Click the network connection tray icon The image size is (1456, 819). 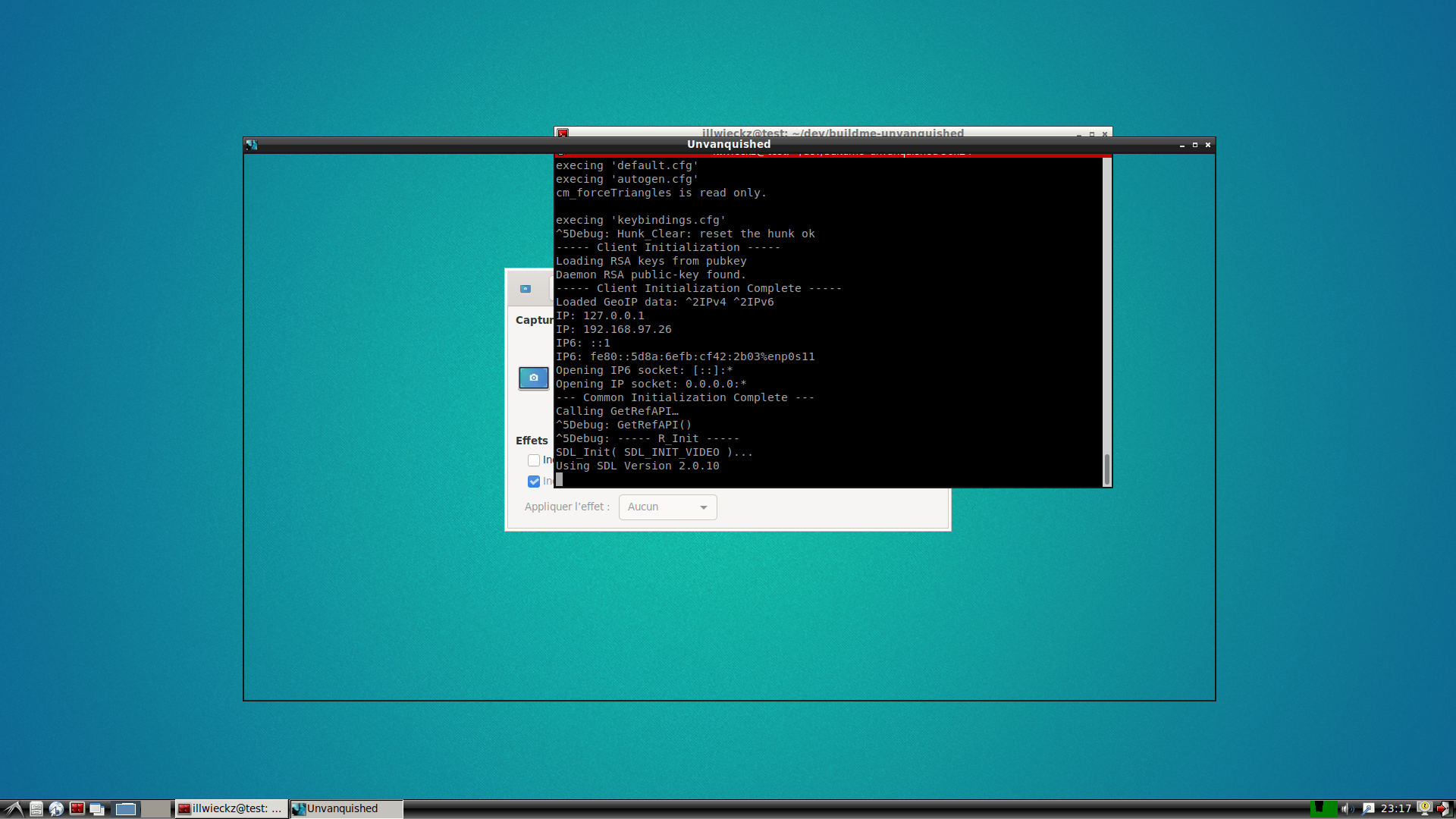(x=1368, y=808)
